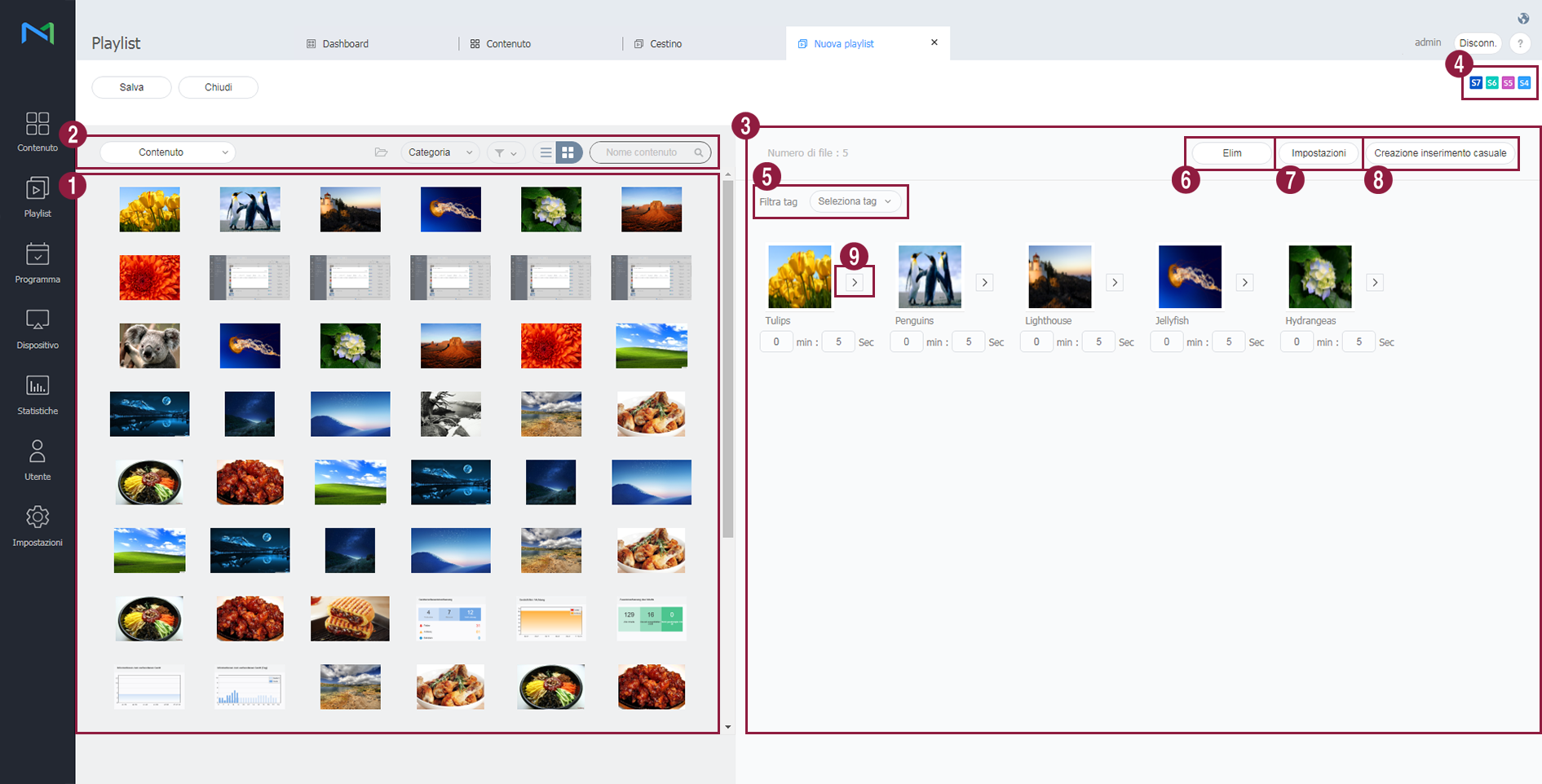Click the Salva button

click(131, 87)
